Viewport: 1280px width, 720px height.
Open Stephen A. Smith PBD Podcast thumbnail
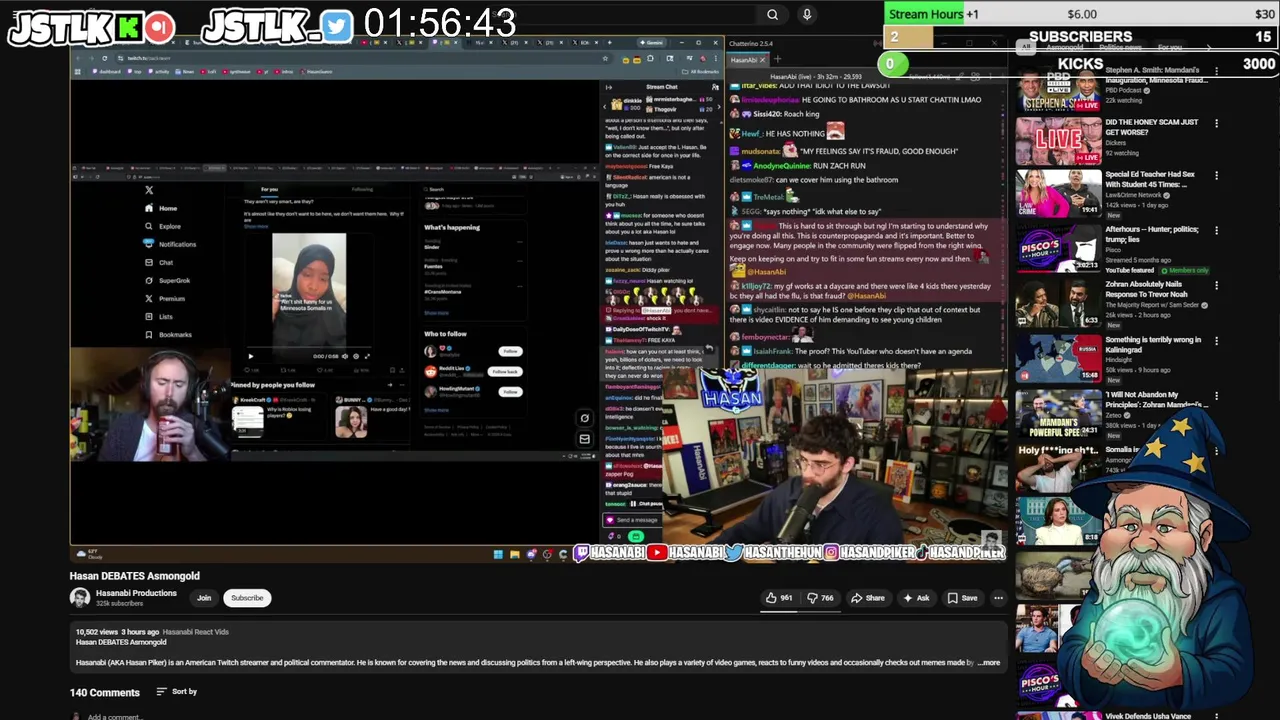(1058, 90)
